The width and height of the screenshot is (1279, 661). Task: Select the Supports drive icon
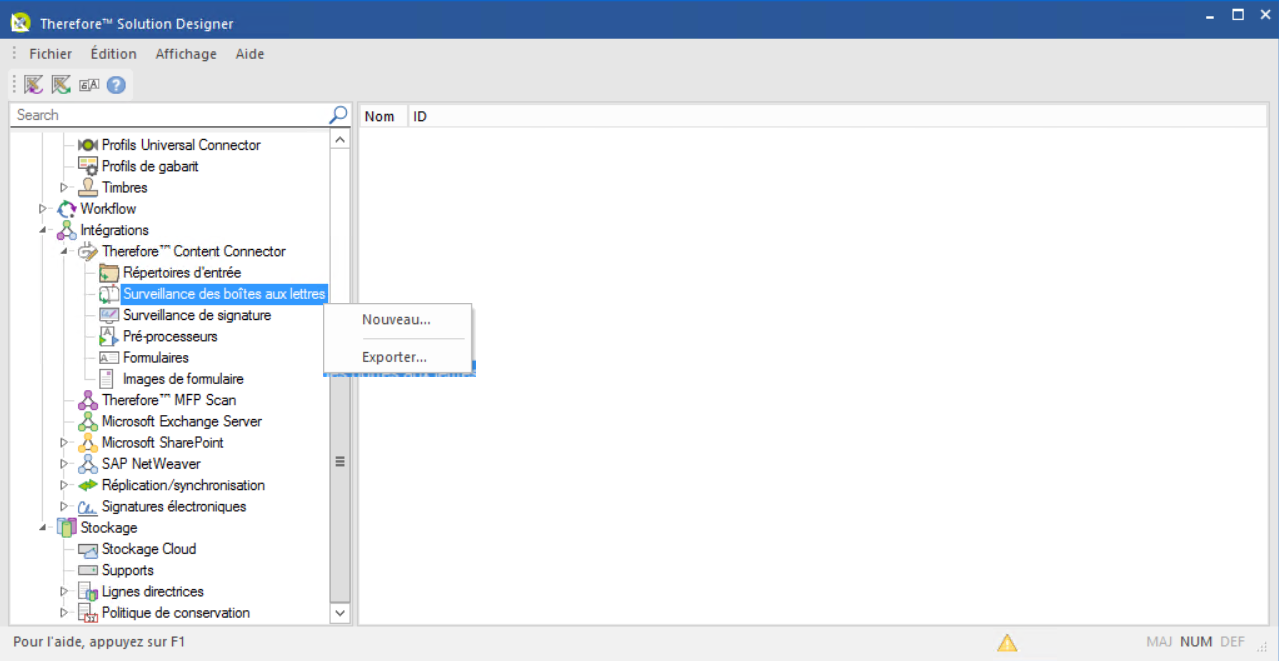[x=88, y=570]
